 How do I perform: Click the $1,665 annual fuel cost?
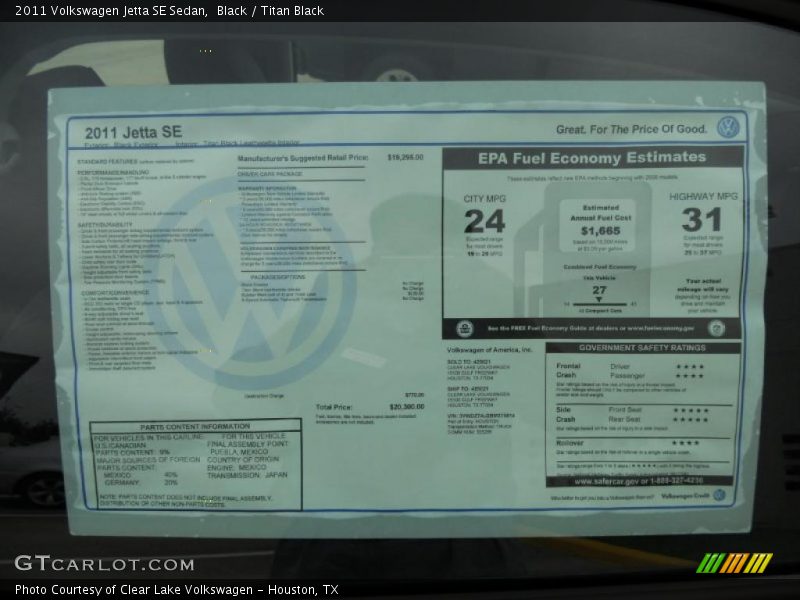(x=599, y=230)
